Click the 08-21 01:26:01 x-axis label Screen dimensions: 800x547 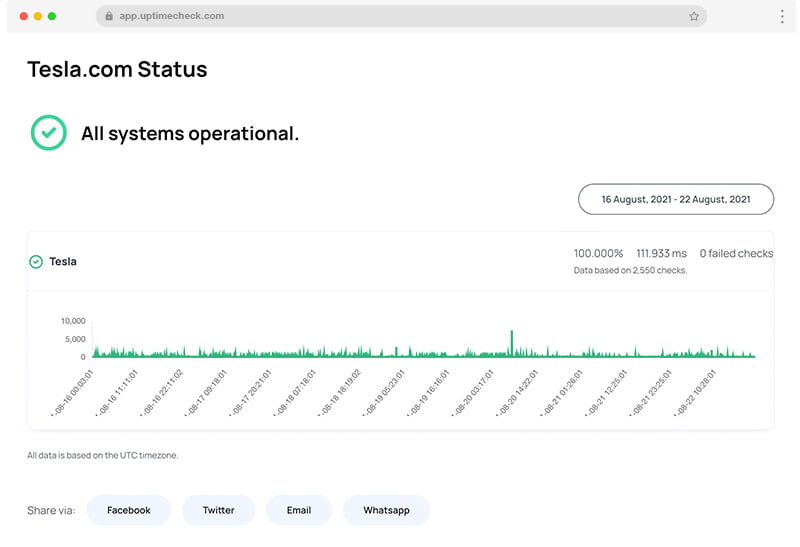point(562,393)
